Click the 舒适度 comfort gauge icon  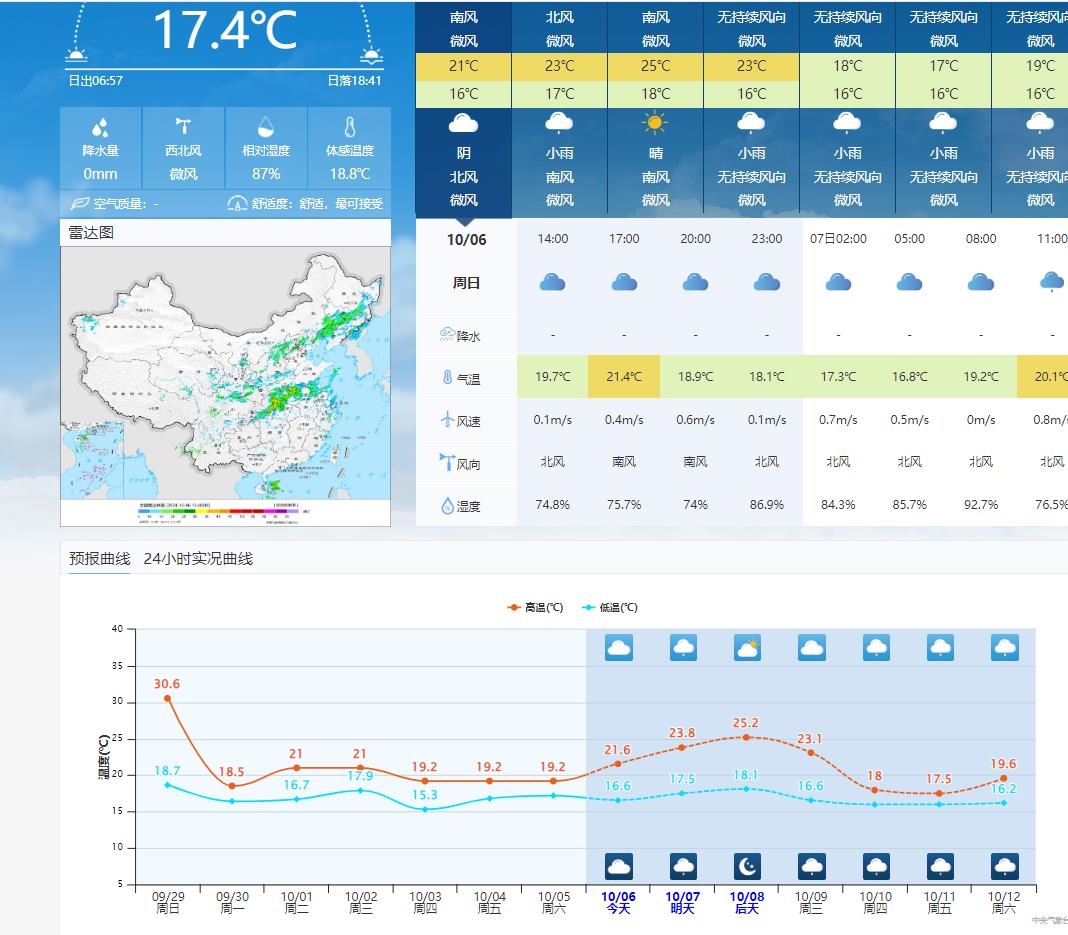coord(236,204)
